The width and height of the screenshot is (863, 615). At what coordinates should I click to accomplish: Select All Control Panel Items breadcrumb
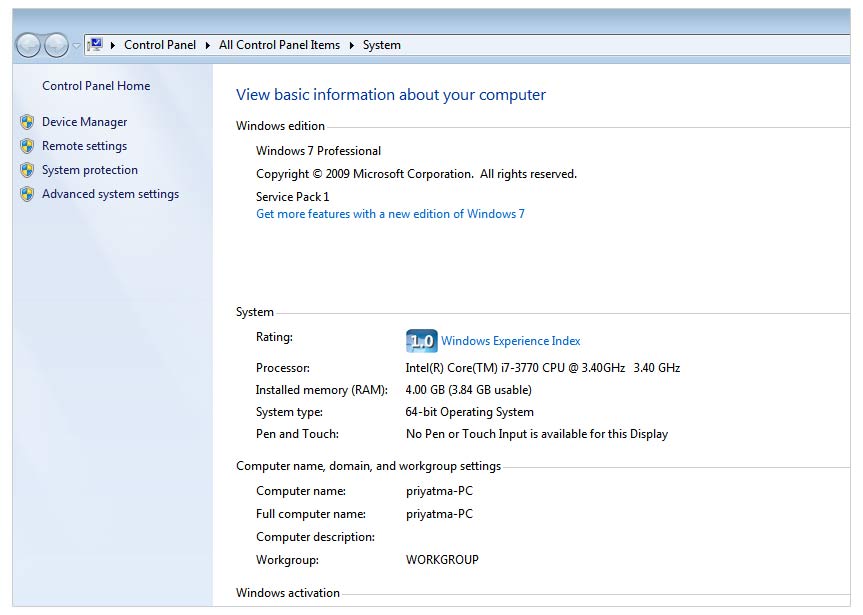pos(279,45)
